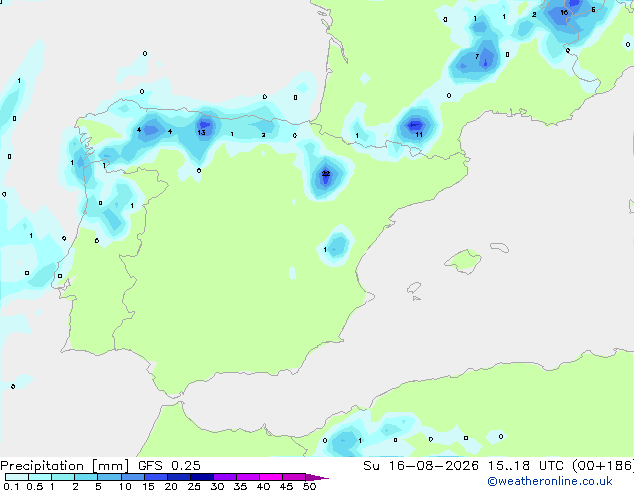Click the "45" legend label

(286, 486)
